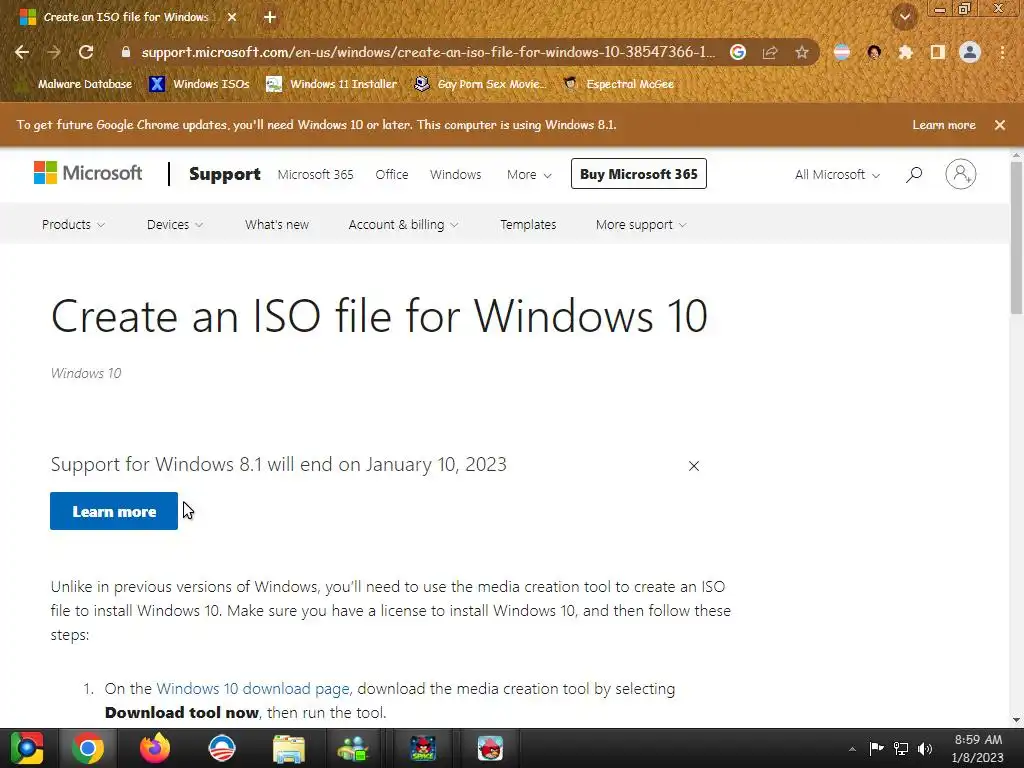Viewport: 1024px width, 768px height.
Task: Click the Microsoft account sign-in icon
Action: pos(961,174)
